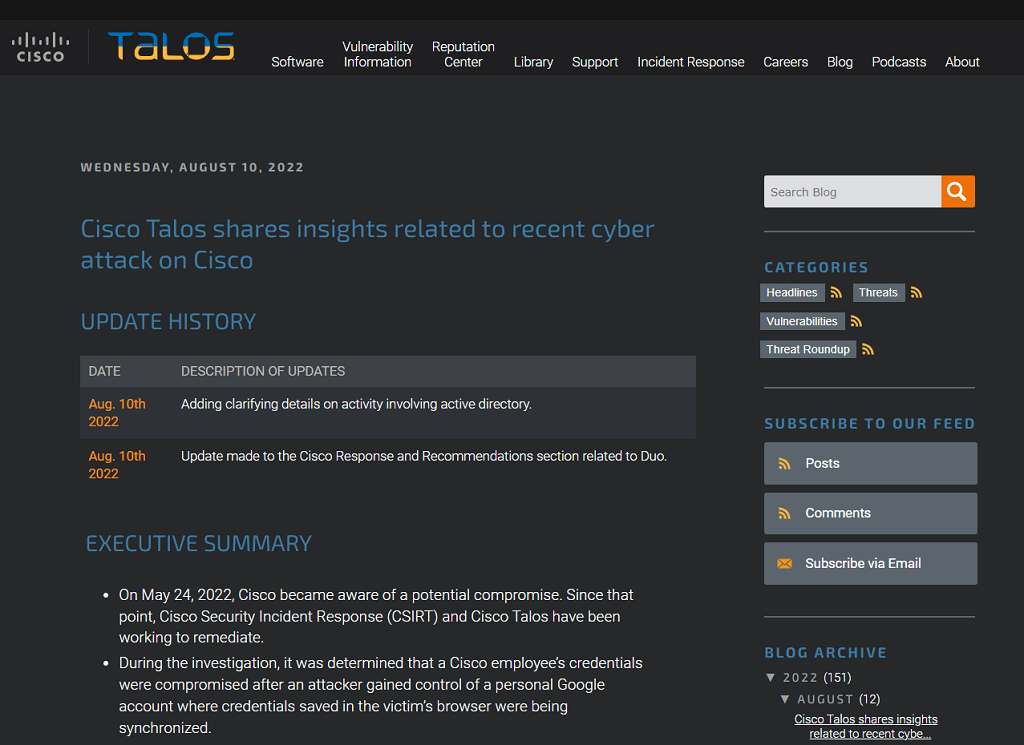Click the Talos logo

pyautogui.click(x=170, y=45)
